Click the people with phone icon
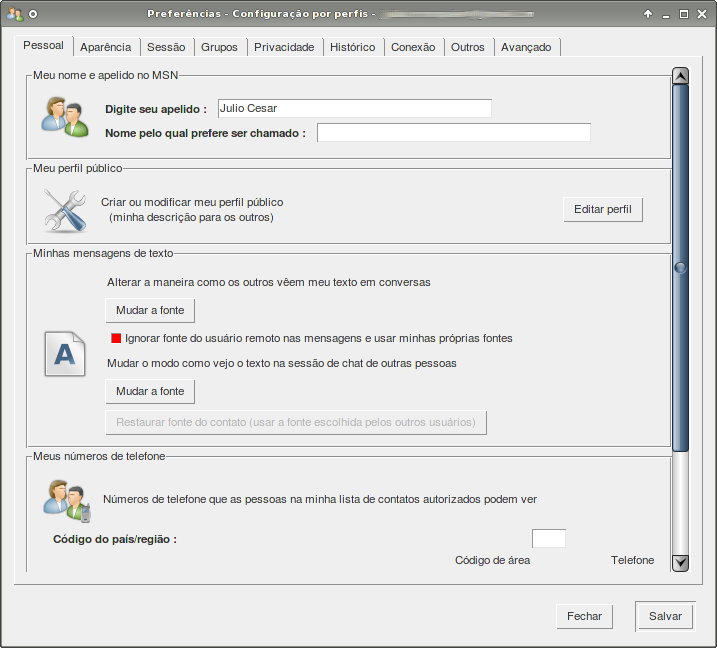This screenshot has height=648, width=717. point(67,501)
